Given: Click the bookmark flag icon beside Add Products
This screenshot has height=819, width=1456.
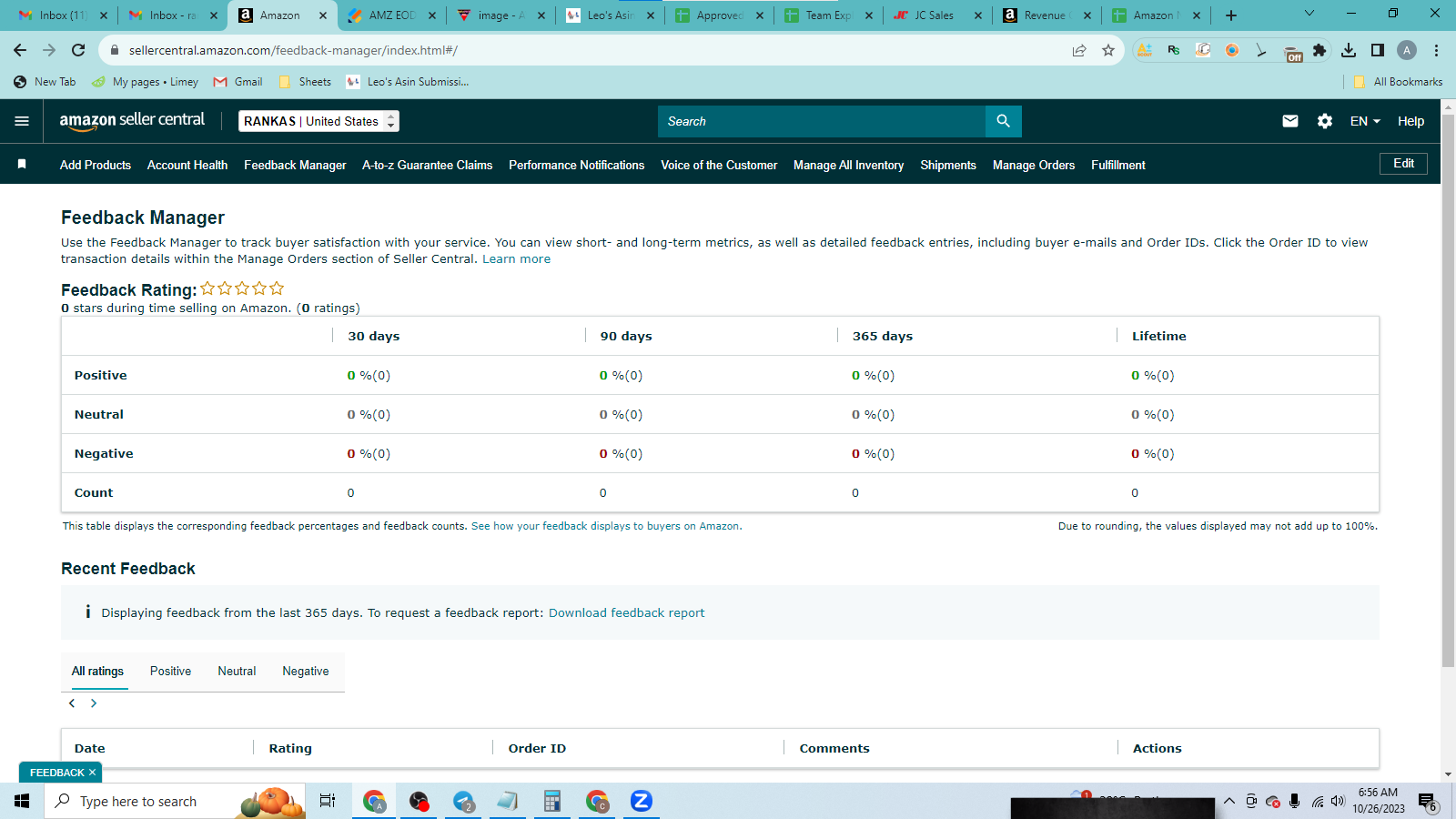Looking at the screenshot, I should (22, 165).
